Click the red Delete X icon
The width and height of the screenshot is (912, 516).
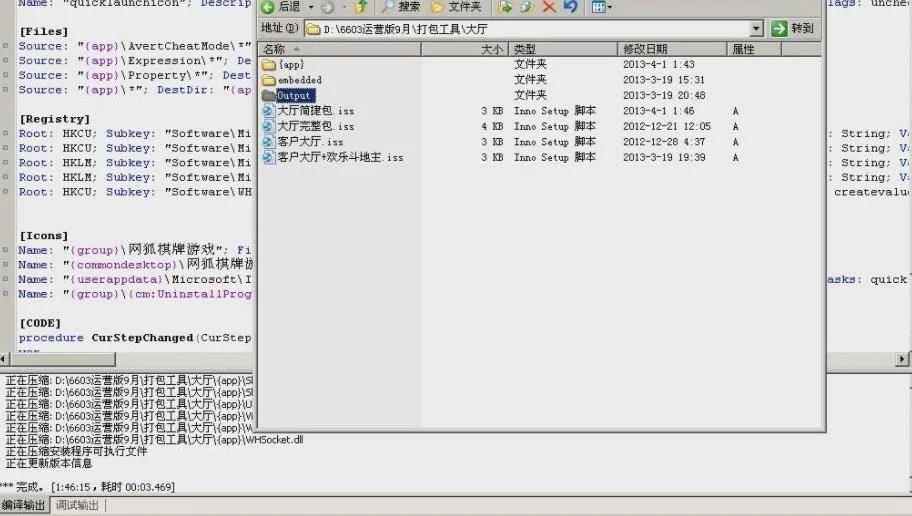[x=549, y=7]
